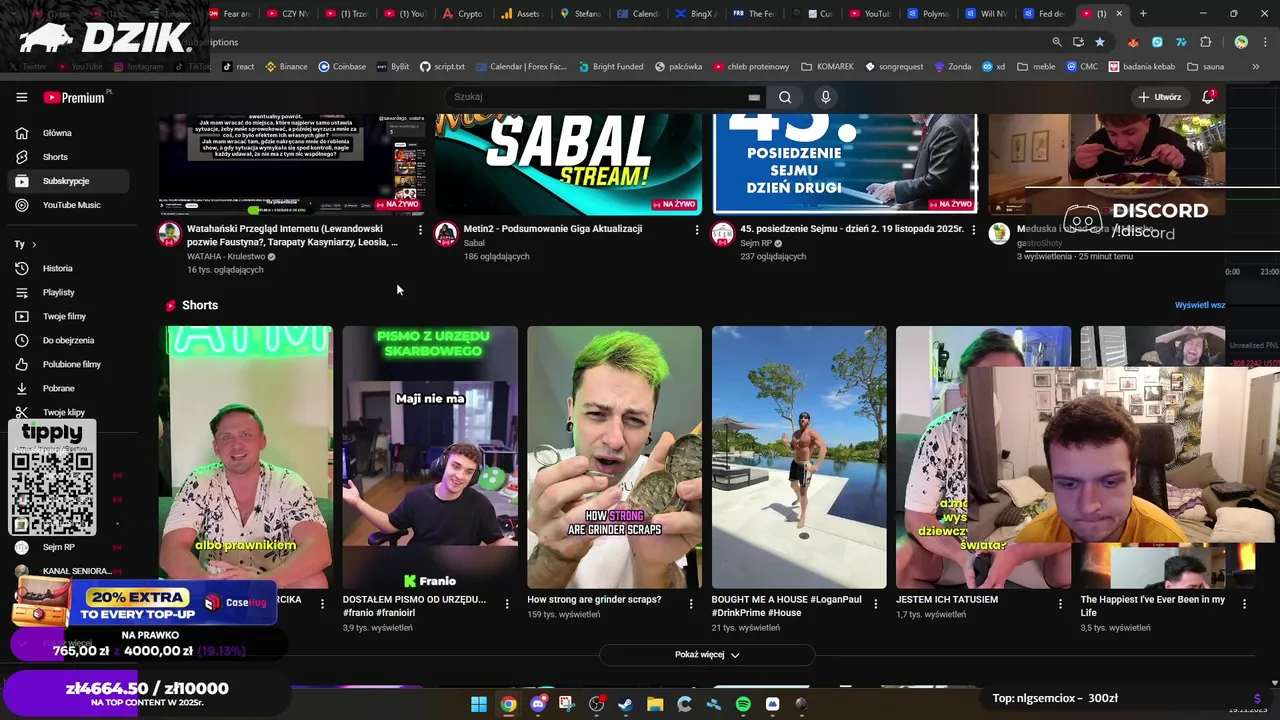Open File Explorer from the taskbar

tap(655, 704)
